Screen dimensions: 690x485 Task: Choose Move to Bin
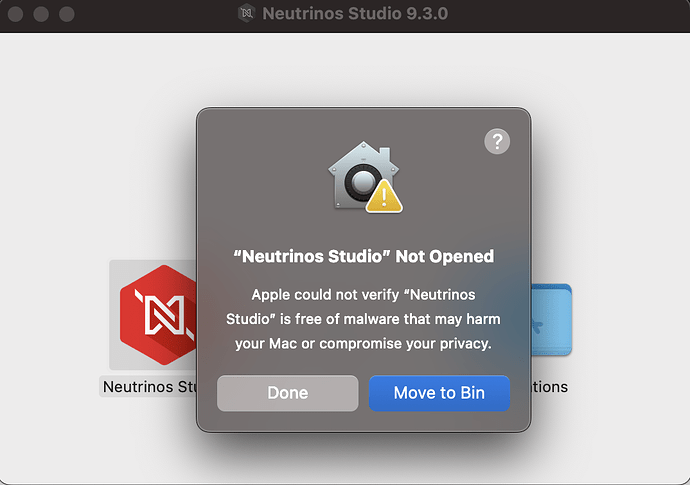tap(439, 393)
